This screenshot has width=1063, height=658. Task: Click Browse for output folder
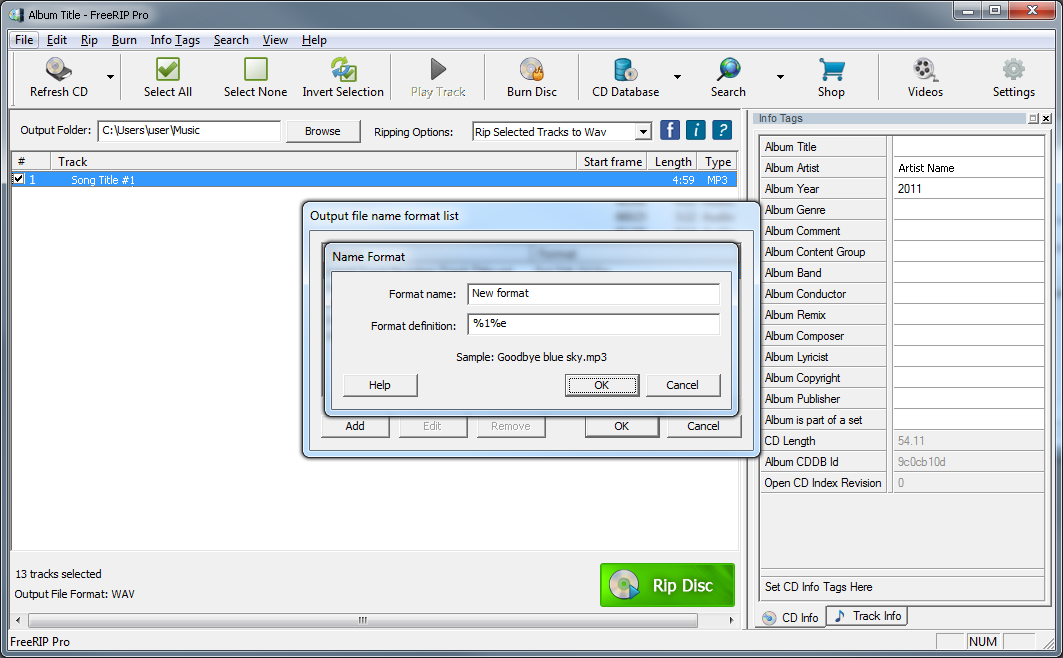[x=323, y=131]
